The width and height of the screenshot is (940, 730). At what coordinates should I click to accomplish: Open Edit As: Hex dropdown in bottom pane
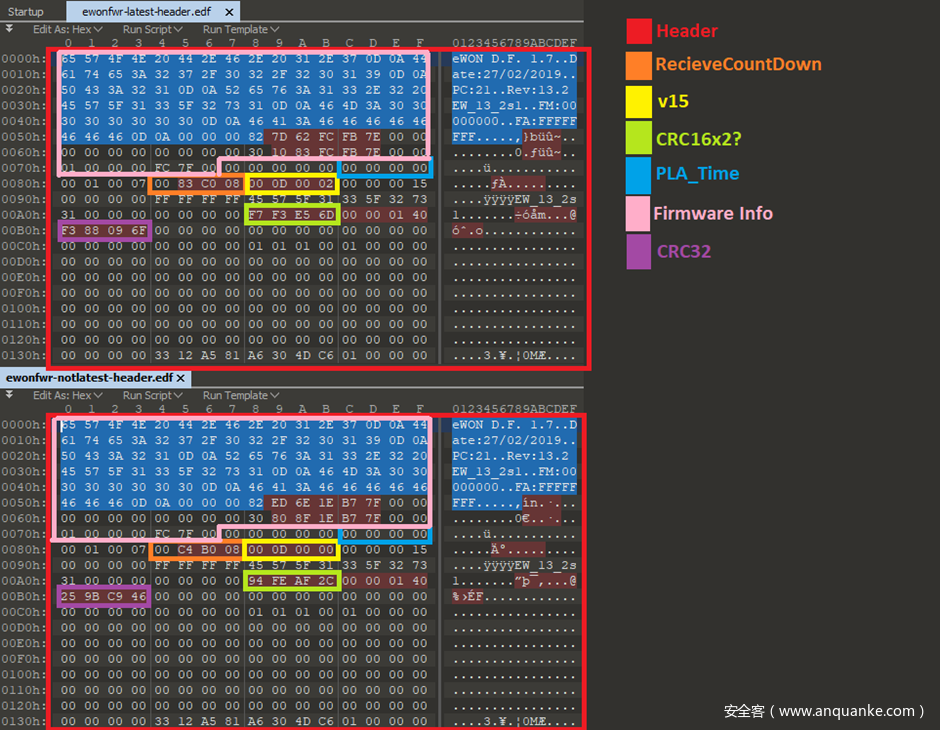coord(67,395)
